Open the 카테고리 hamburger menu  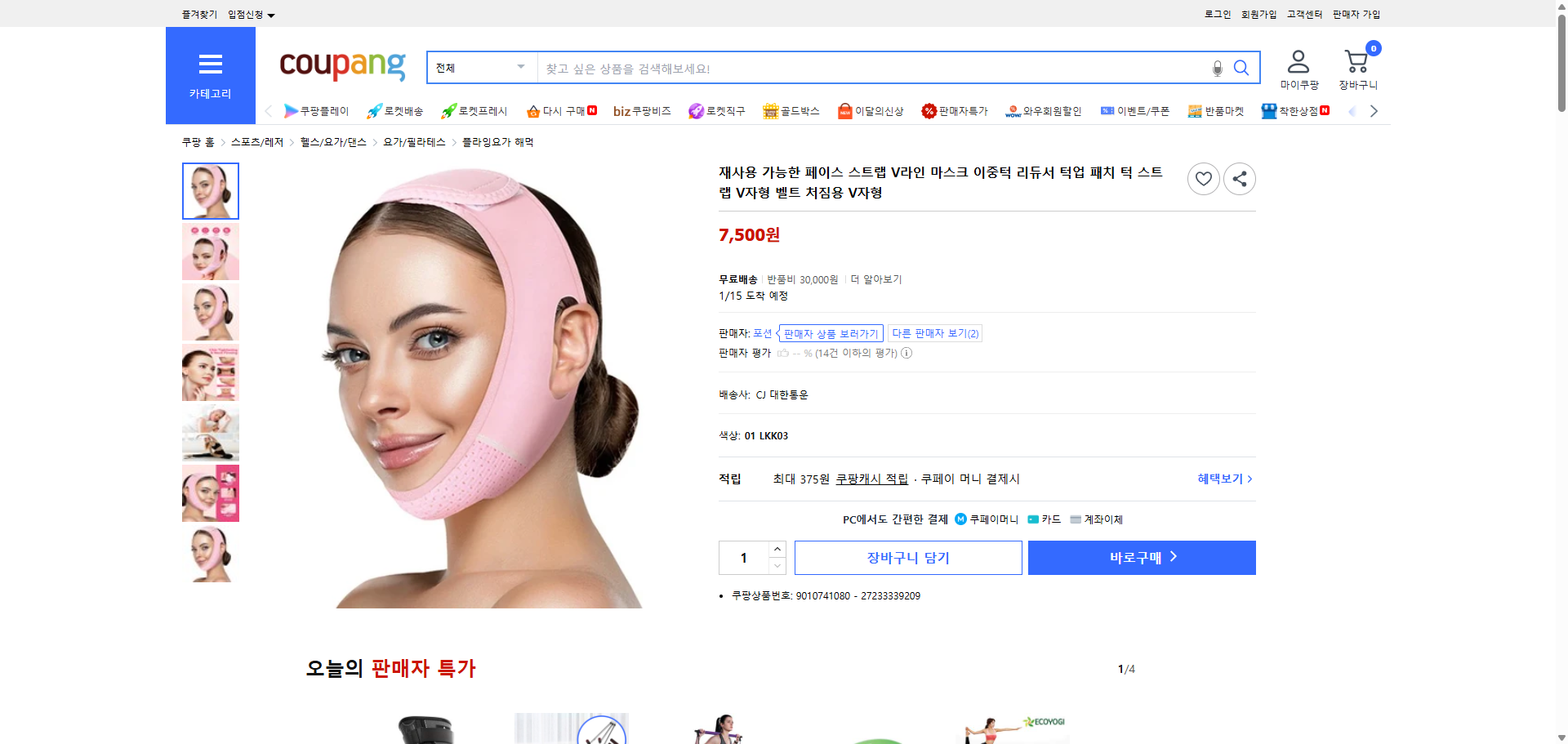(x=210, y=65)
